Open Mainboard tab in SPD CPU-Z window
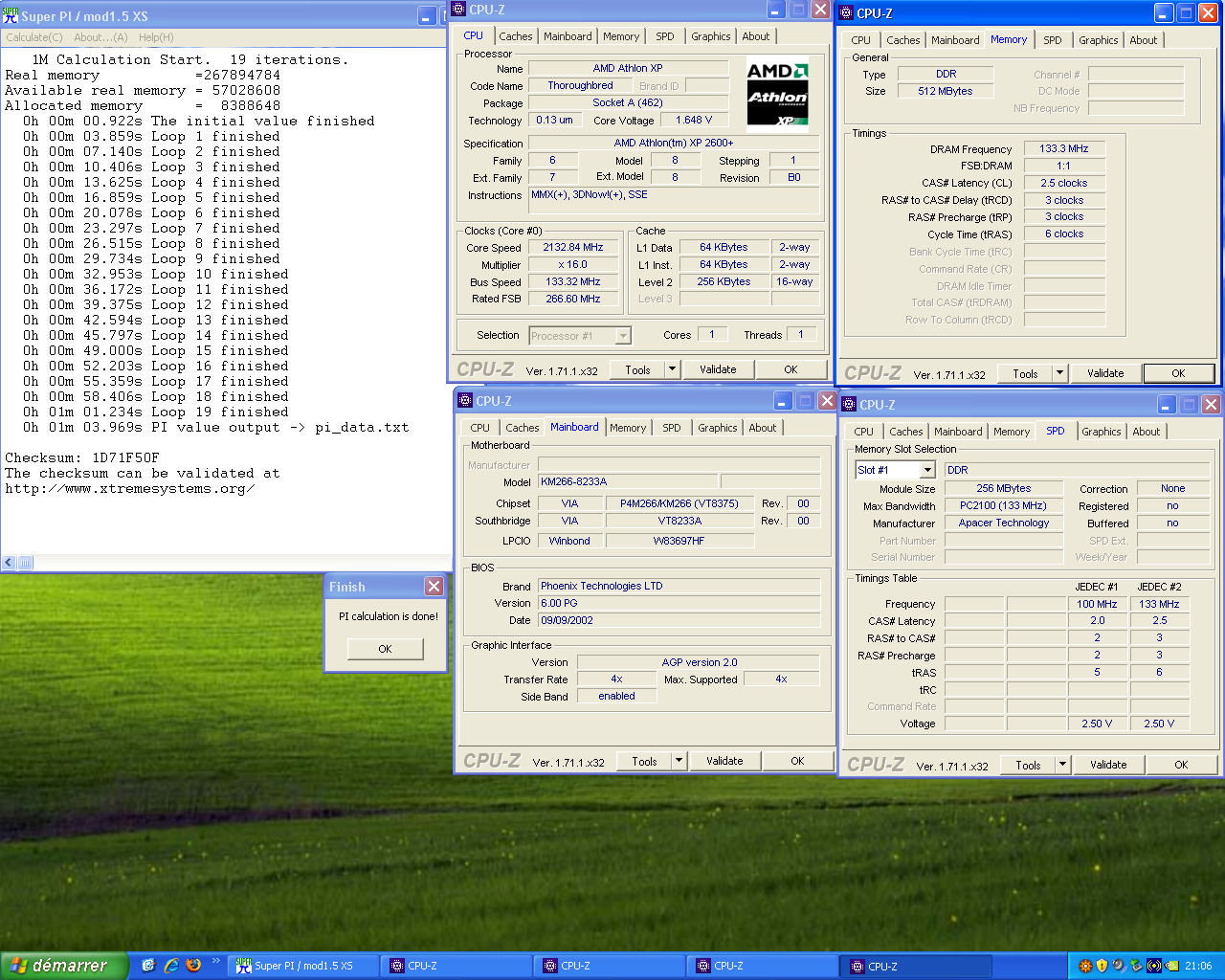The height and width of the screenshot is (980, 1225). tap(958, 432)
